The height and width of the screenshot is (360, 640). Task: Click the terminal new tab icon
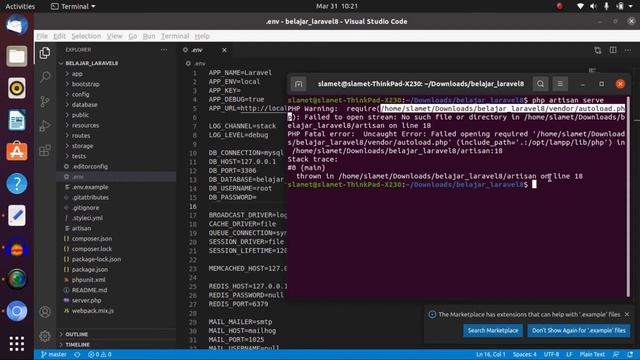[298, 84]
